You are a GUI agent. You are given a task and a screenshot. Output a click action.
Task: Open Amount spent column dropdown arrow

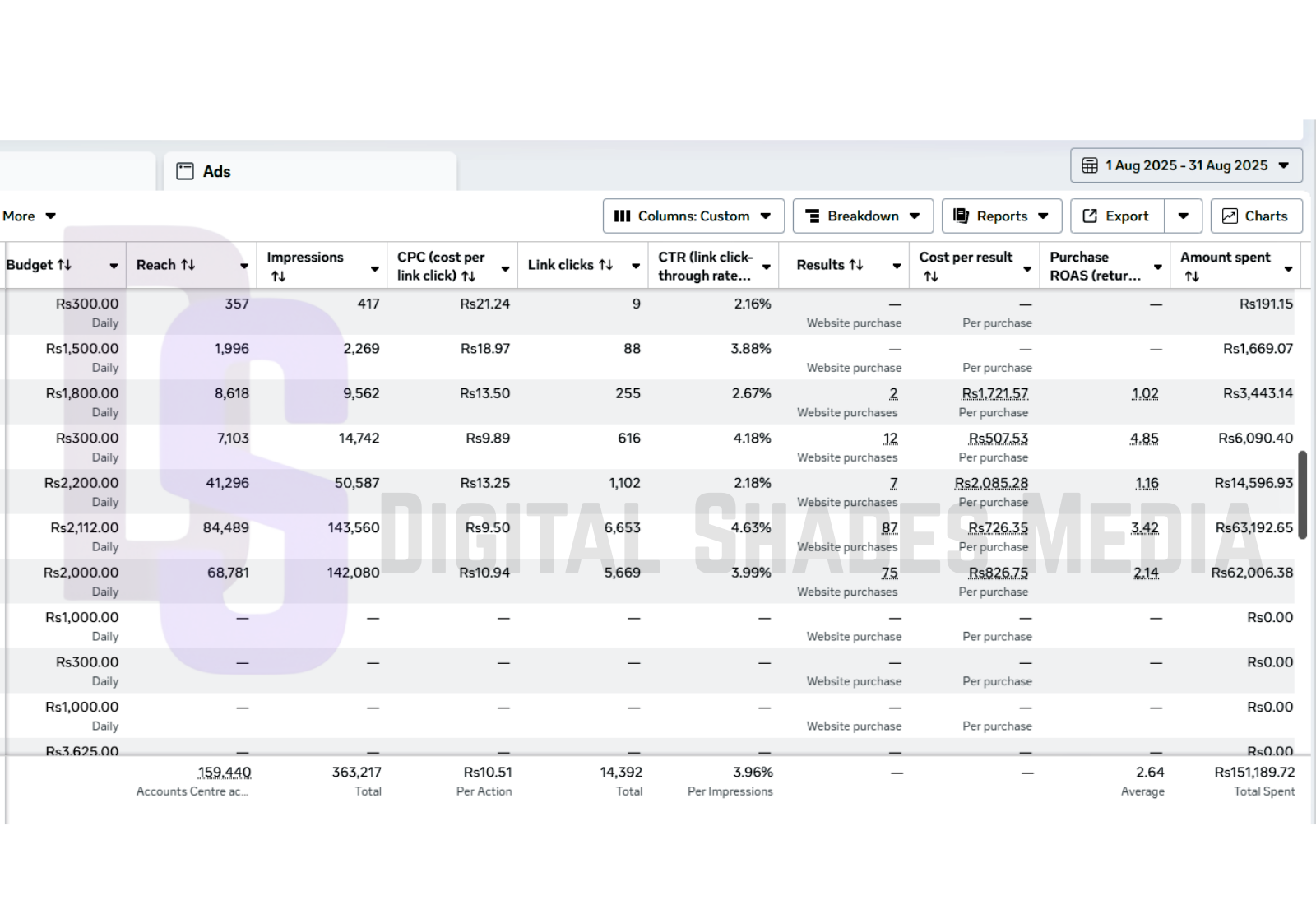[1288, 268]
